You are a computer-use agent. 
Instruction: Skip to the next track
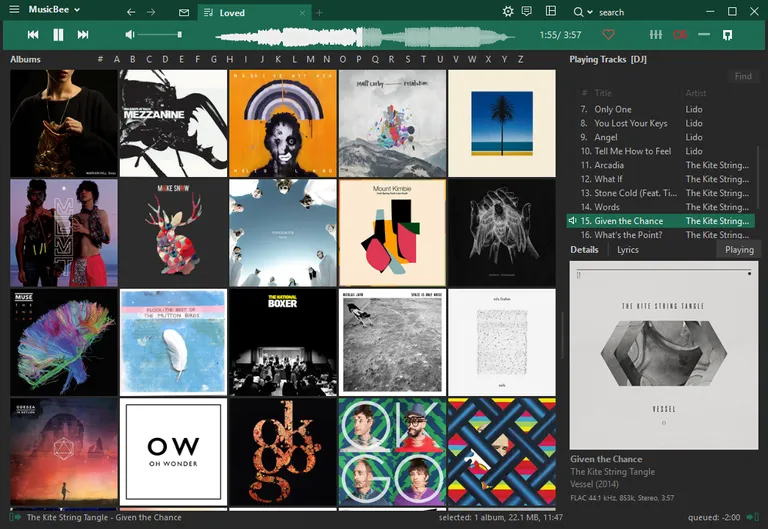pos(83,35)
